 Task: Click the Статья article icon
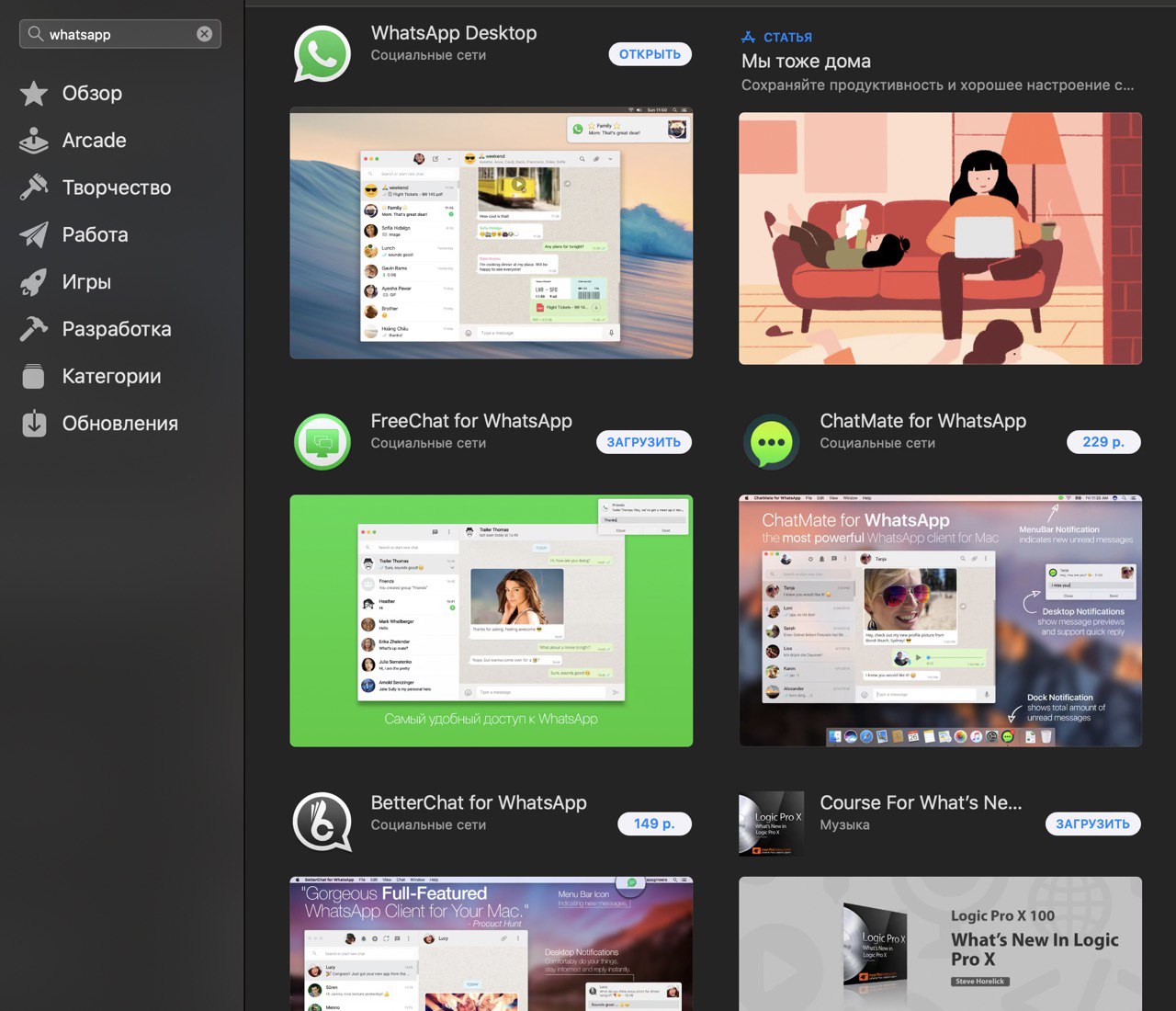pos(748,37)
